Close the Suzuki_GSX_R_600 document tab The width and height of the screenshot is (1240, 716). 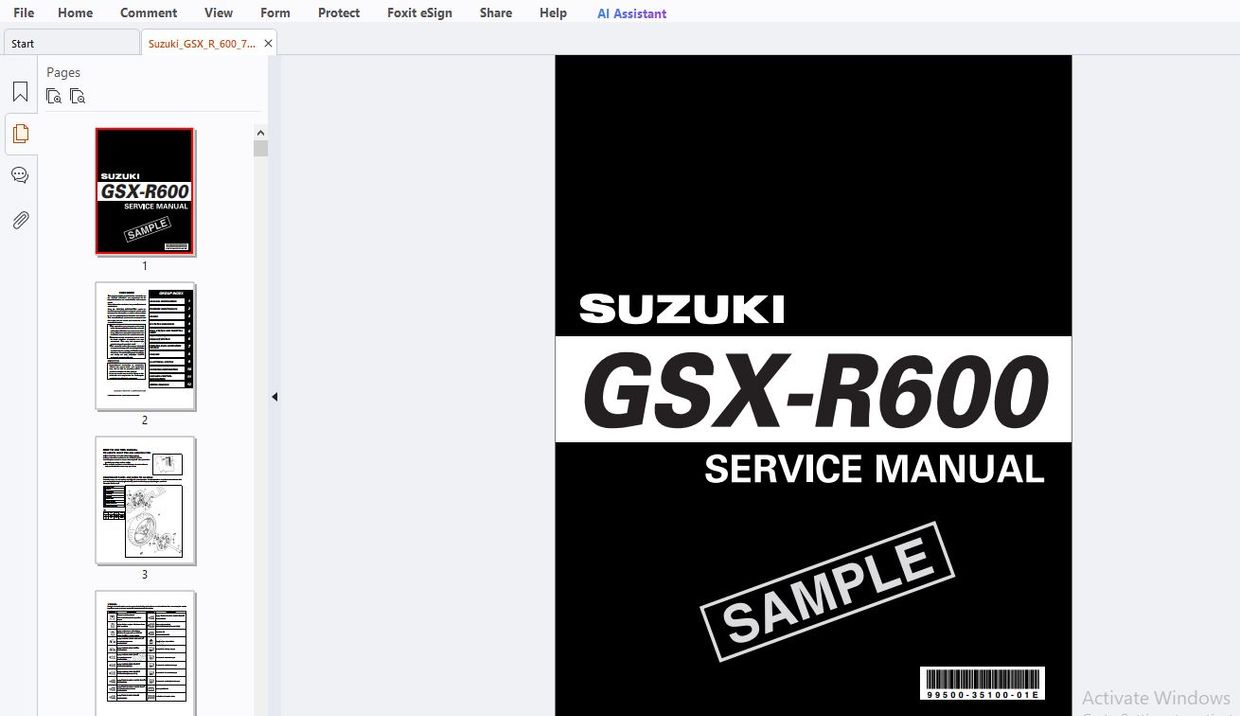click(267, 43)
